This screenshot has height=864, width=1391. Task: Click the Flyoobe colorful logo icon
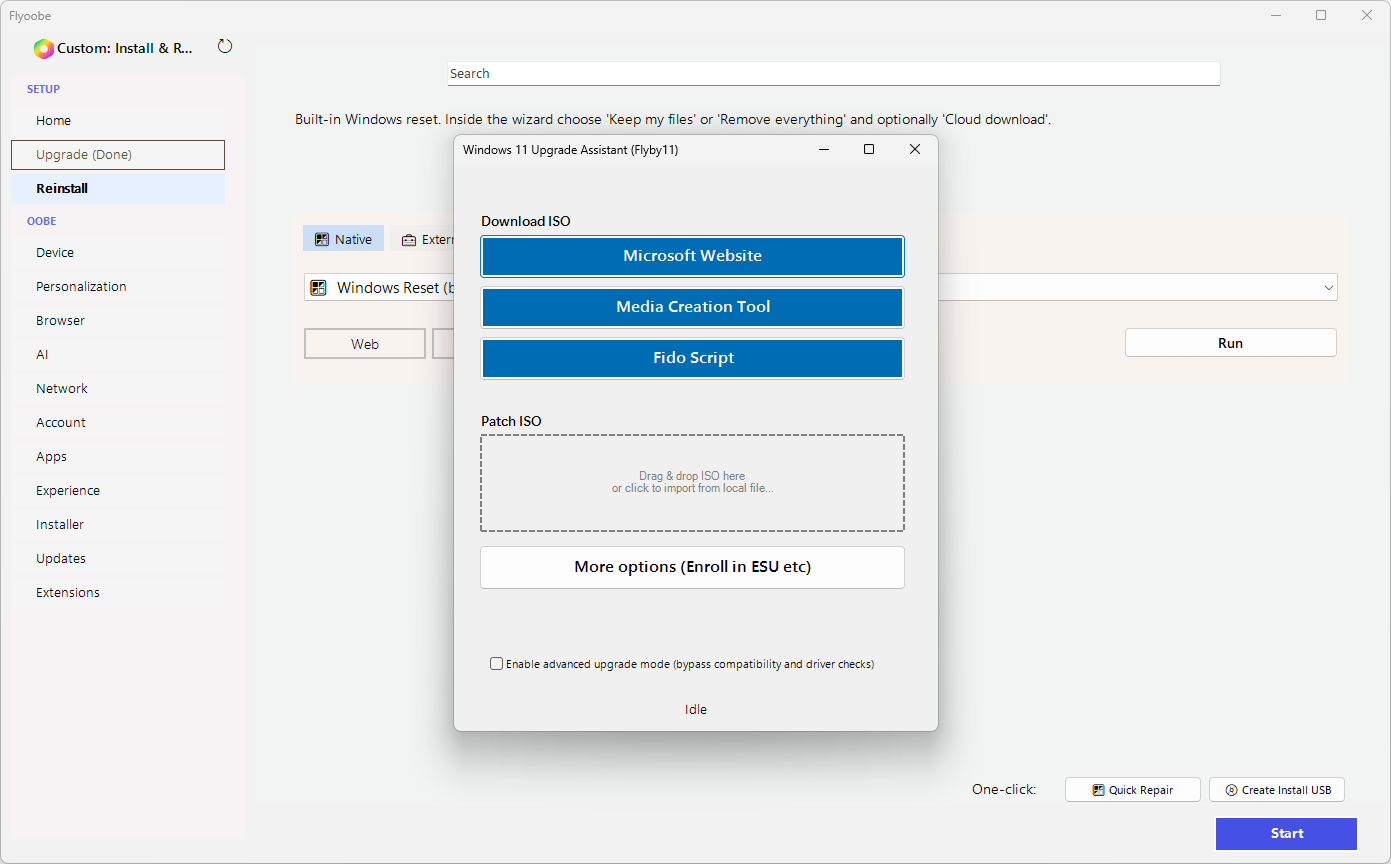(x=43, y=48)
